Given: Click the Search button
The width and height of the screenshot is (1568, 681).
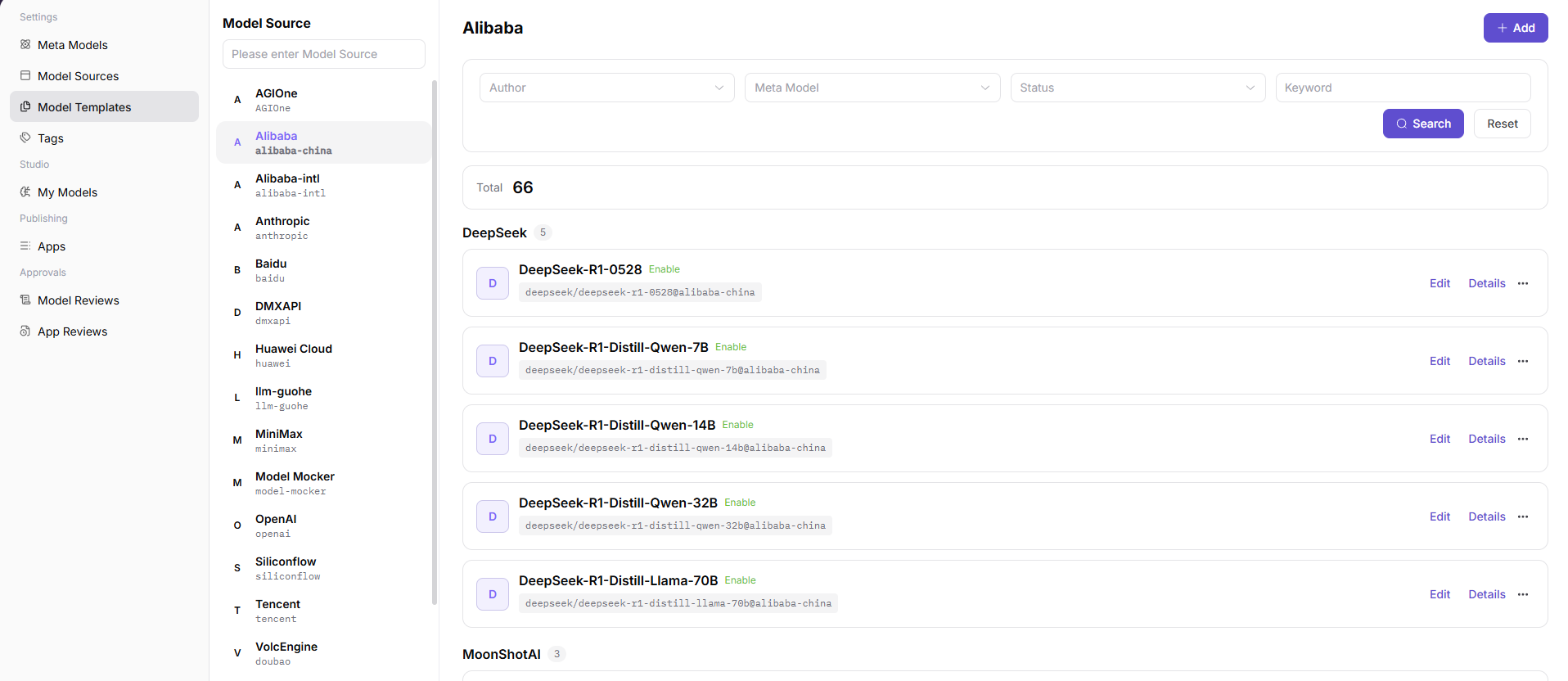Looking at the screenshot, I should tap(1423, 124).
